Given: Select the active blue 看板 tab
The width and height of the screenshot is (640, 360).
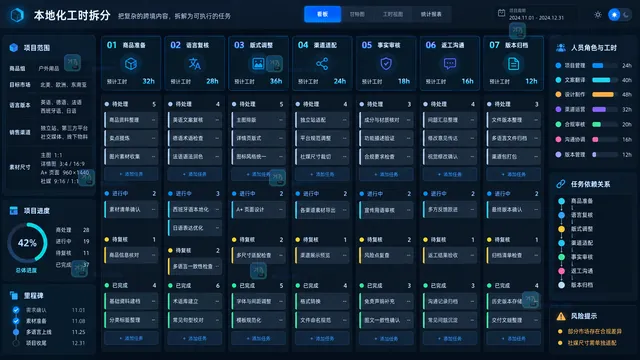Looking at the screenshot, I should (322, 14).
